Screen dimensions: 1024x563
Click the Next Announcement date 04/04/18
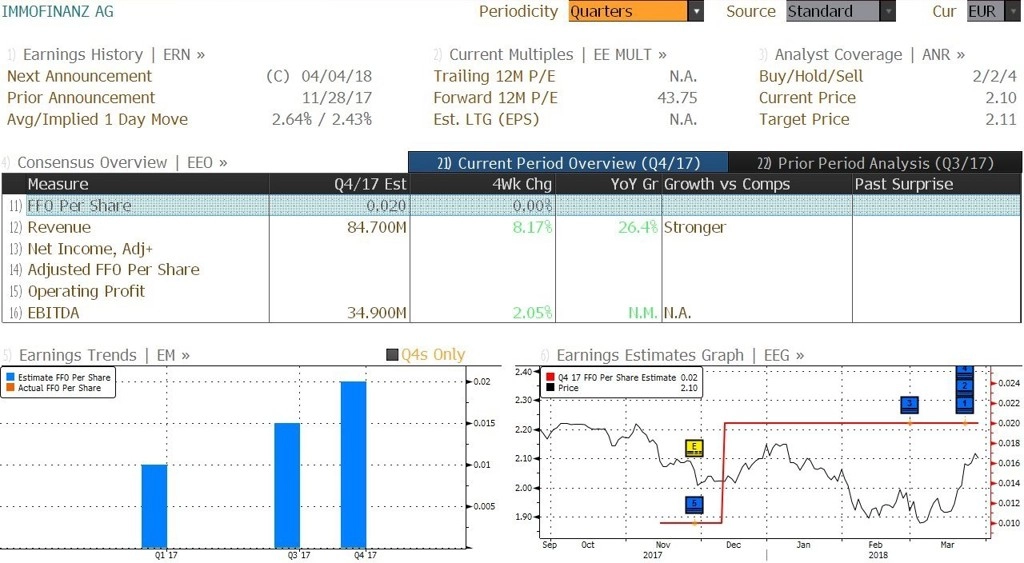click(x=336, y=76)
